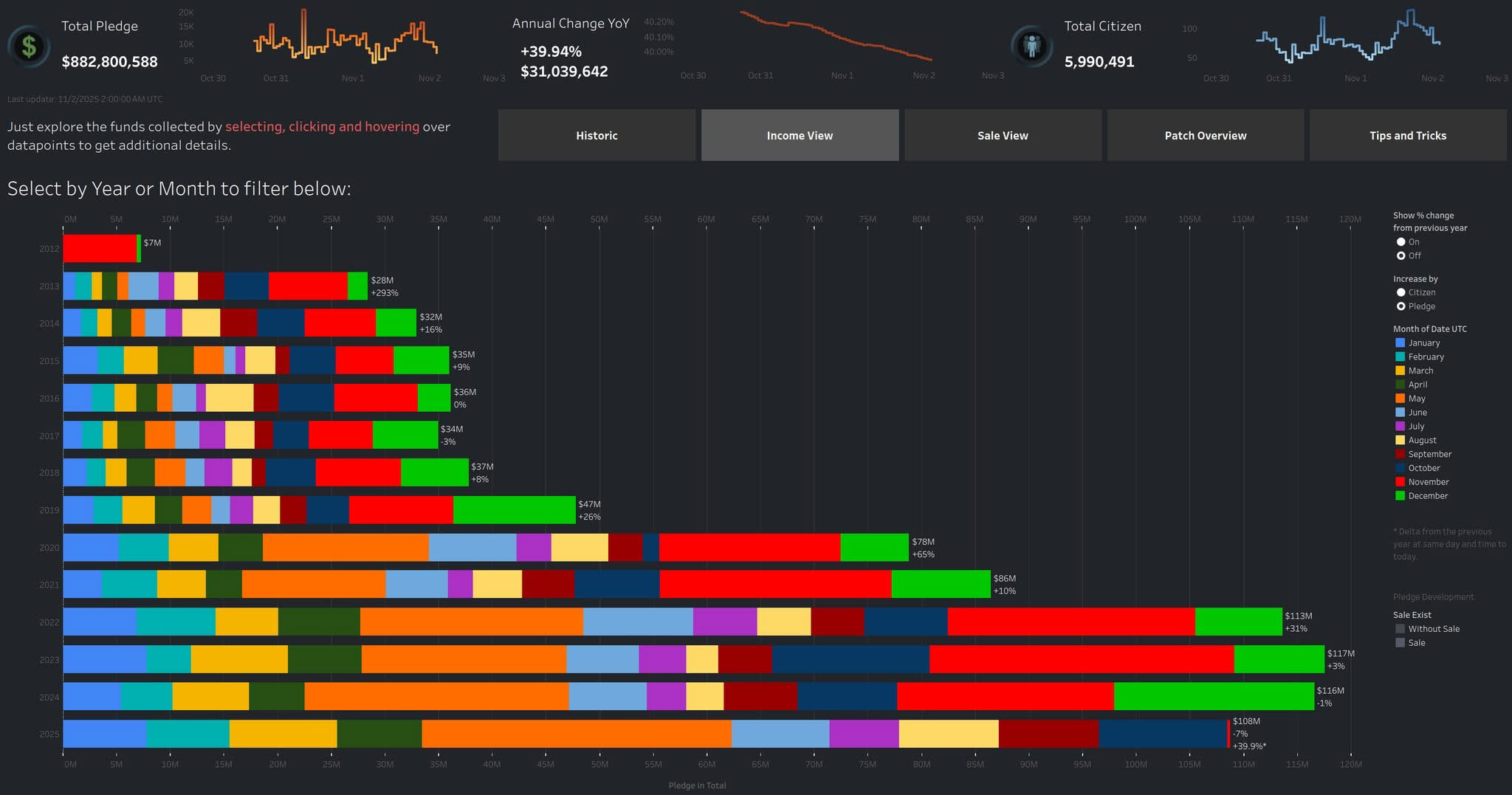
Task: Filter by Without Sale legend swatch
Action: (x=1400, y=629)
